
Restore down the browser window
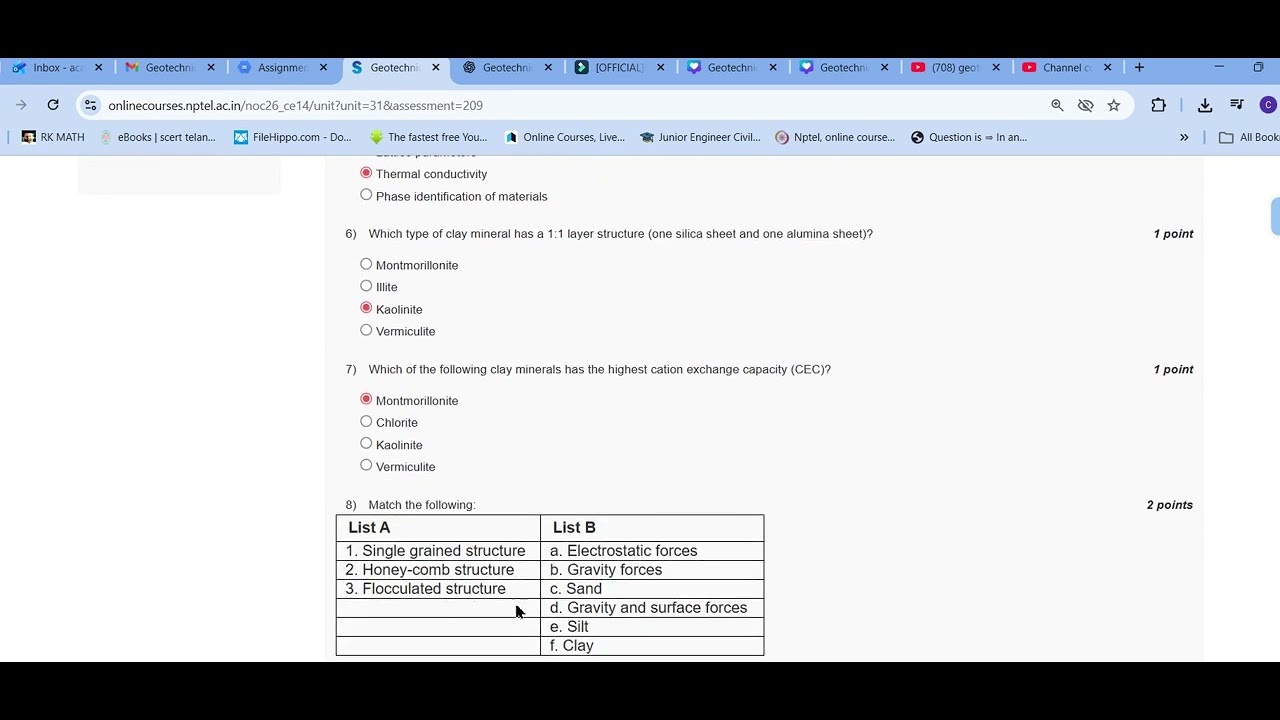[x=1258, y=68]
